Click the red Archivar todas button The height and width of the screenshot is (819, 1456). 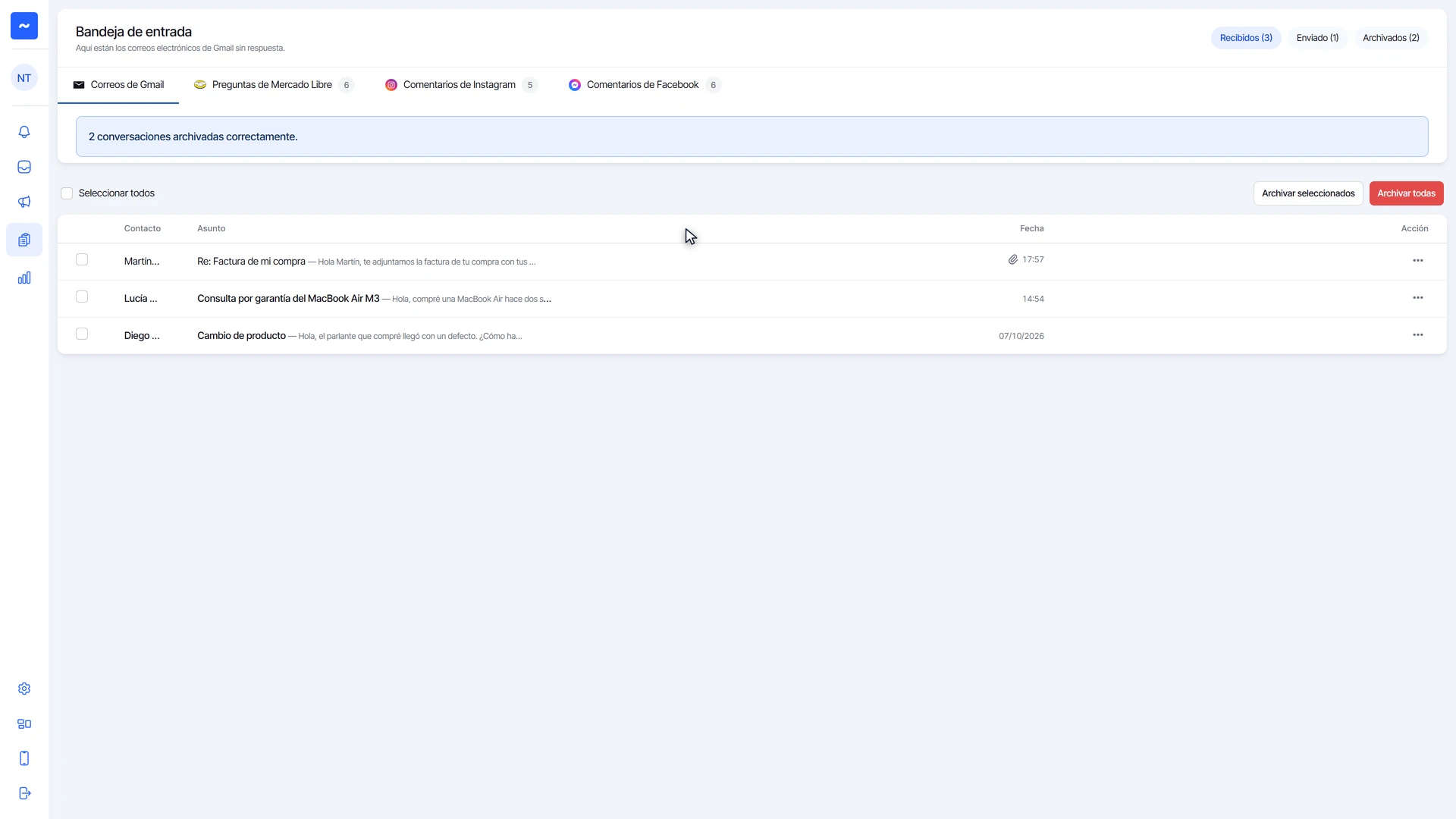click(x=1406, y=193)
